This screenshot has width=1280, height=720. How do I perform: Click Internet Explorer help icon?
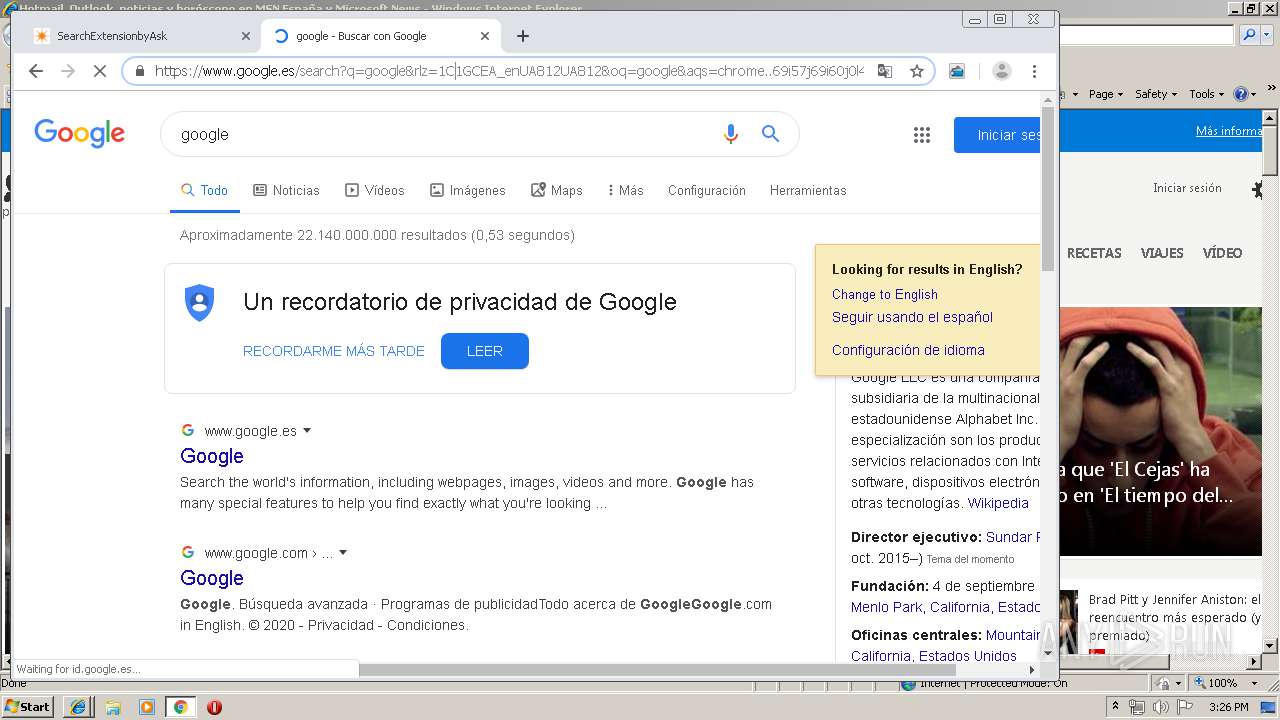coord(1241,94)
